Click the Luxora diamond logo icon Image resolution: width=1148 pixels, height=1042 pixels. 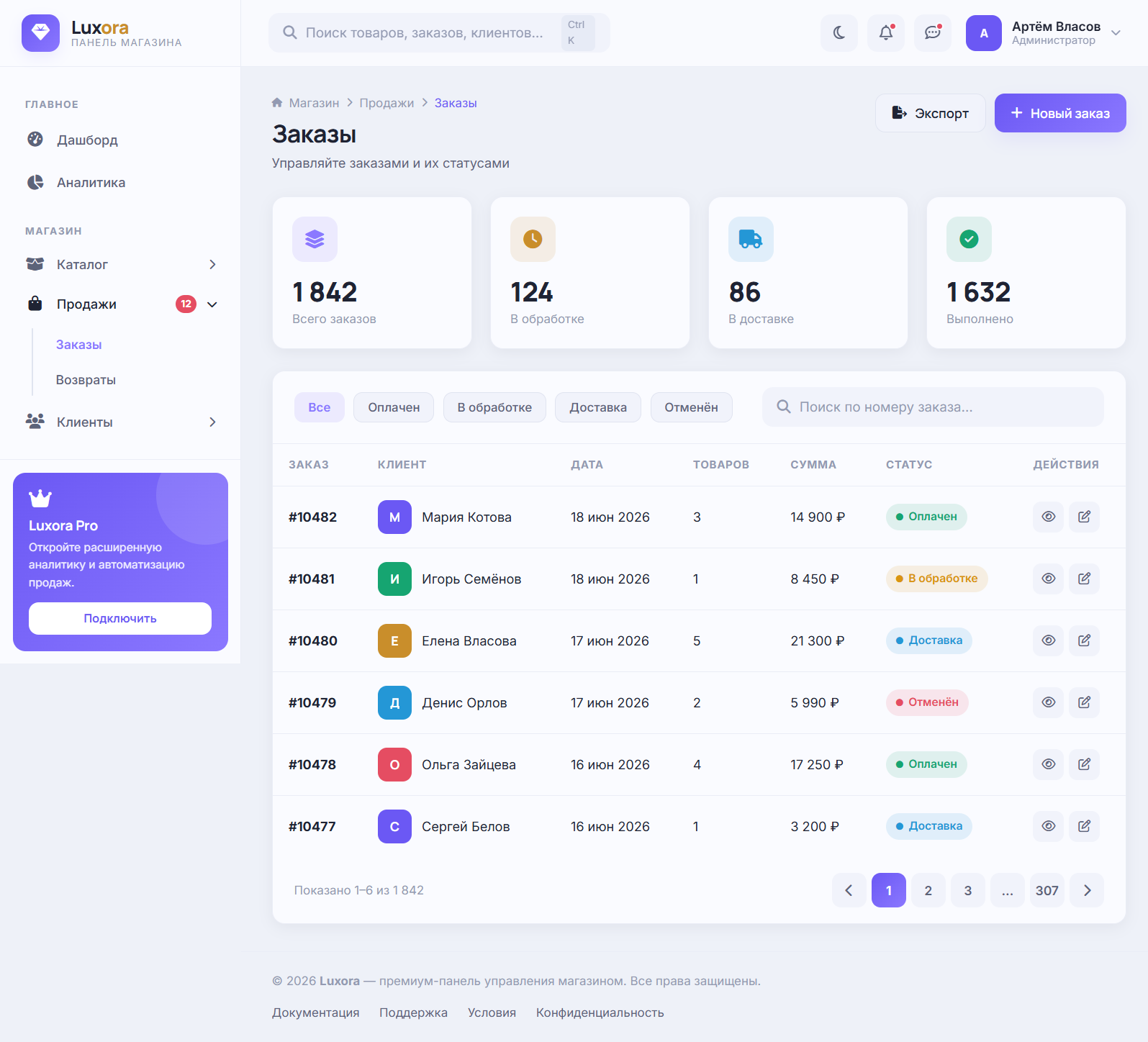point(40,33)
